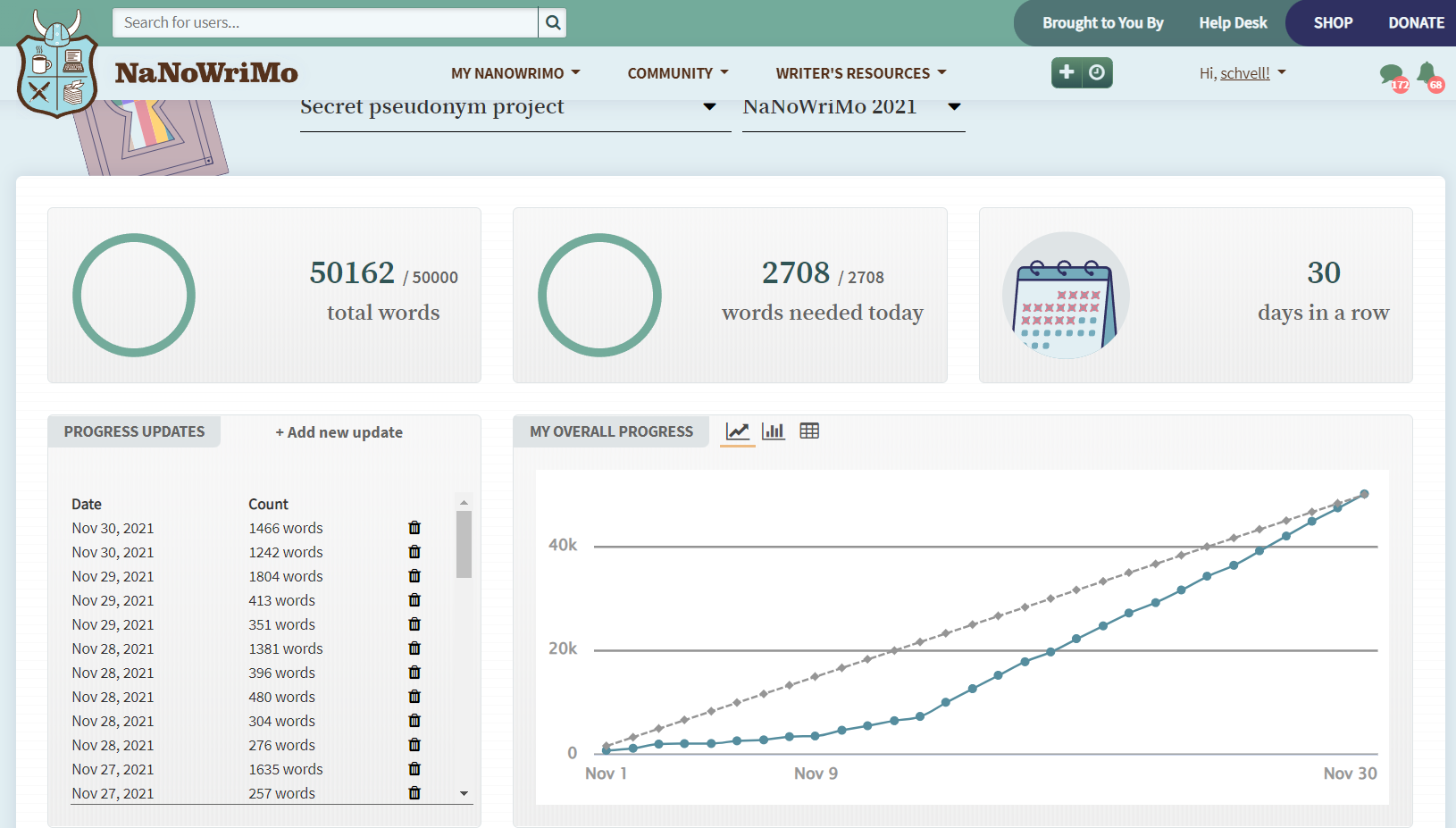Click the plus icon to add progress

[1067, 72]
